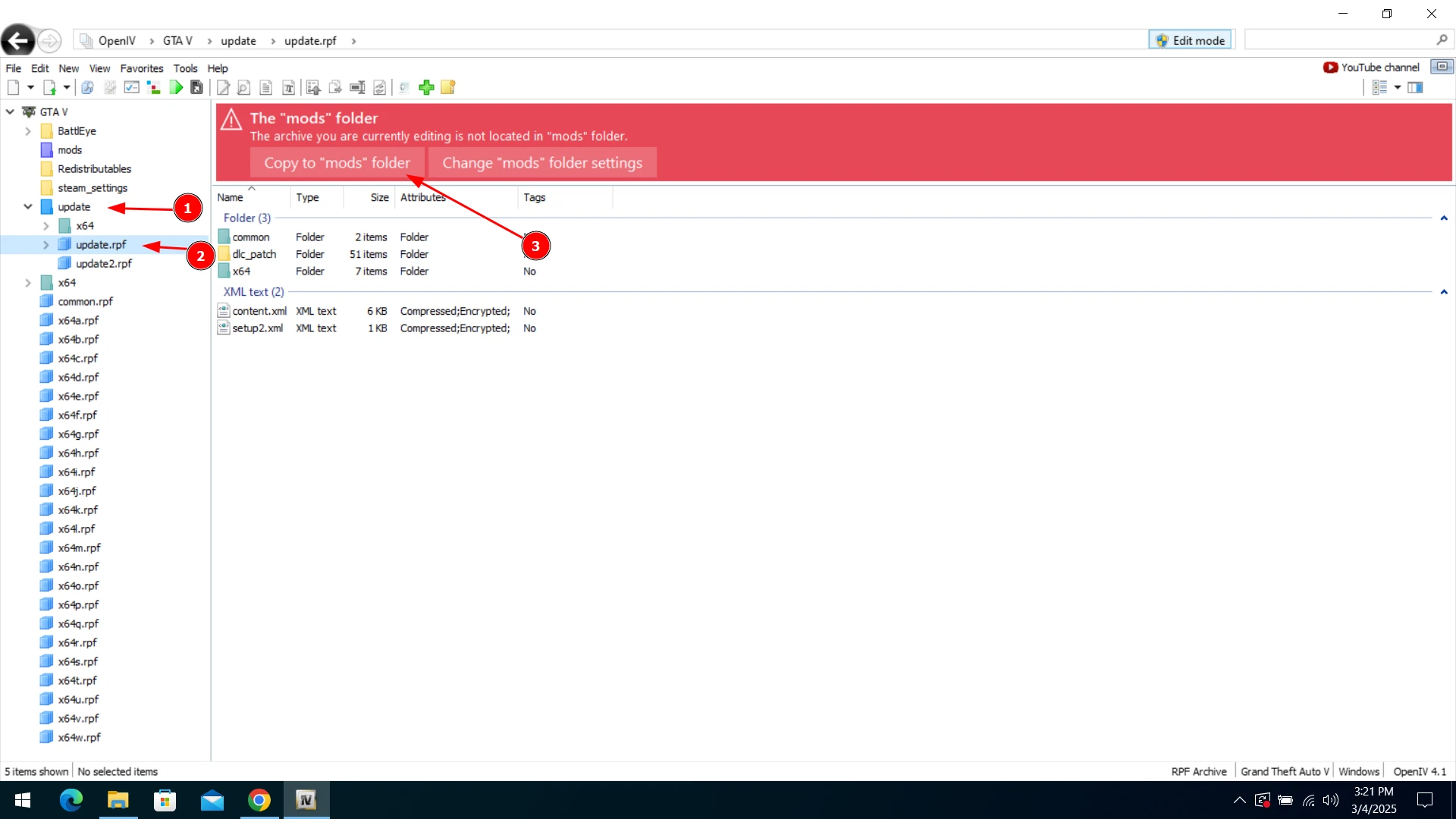The image size is (1456, 819).
Task: Click the Edit document pencil icon
Action: click(x=223, y=87)
